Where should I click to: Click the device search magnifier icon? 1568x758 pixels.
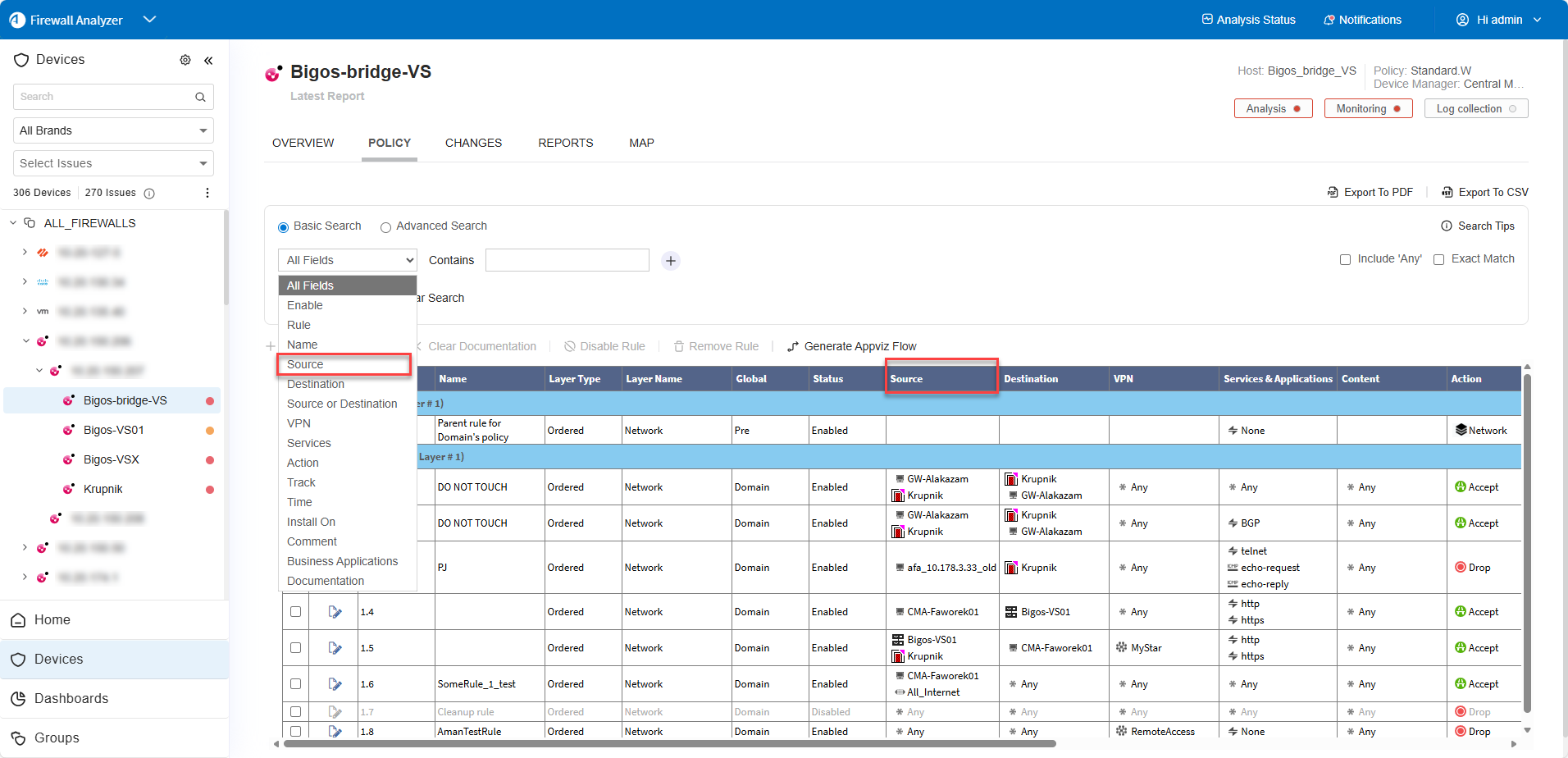[200, 97]
